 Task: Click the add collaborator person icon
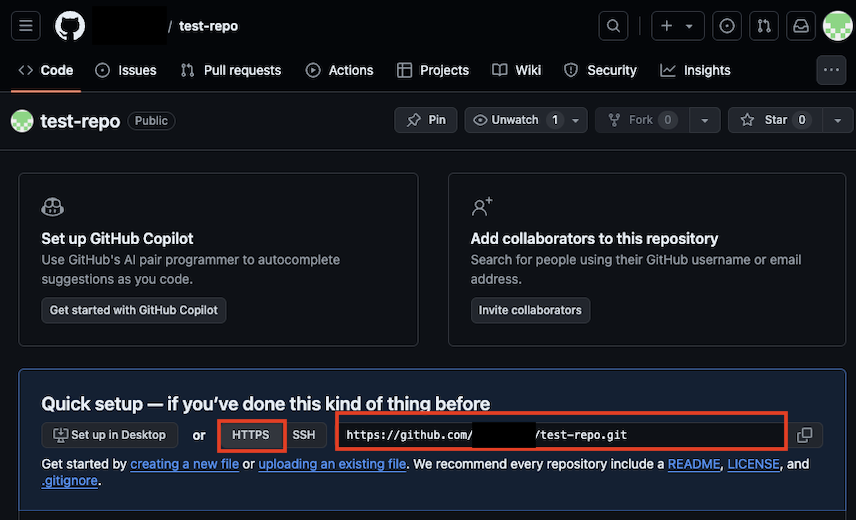pyautogui.click(x=482, y=206)
